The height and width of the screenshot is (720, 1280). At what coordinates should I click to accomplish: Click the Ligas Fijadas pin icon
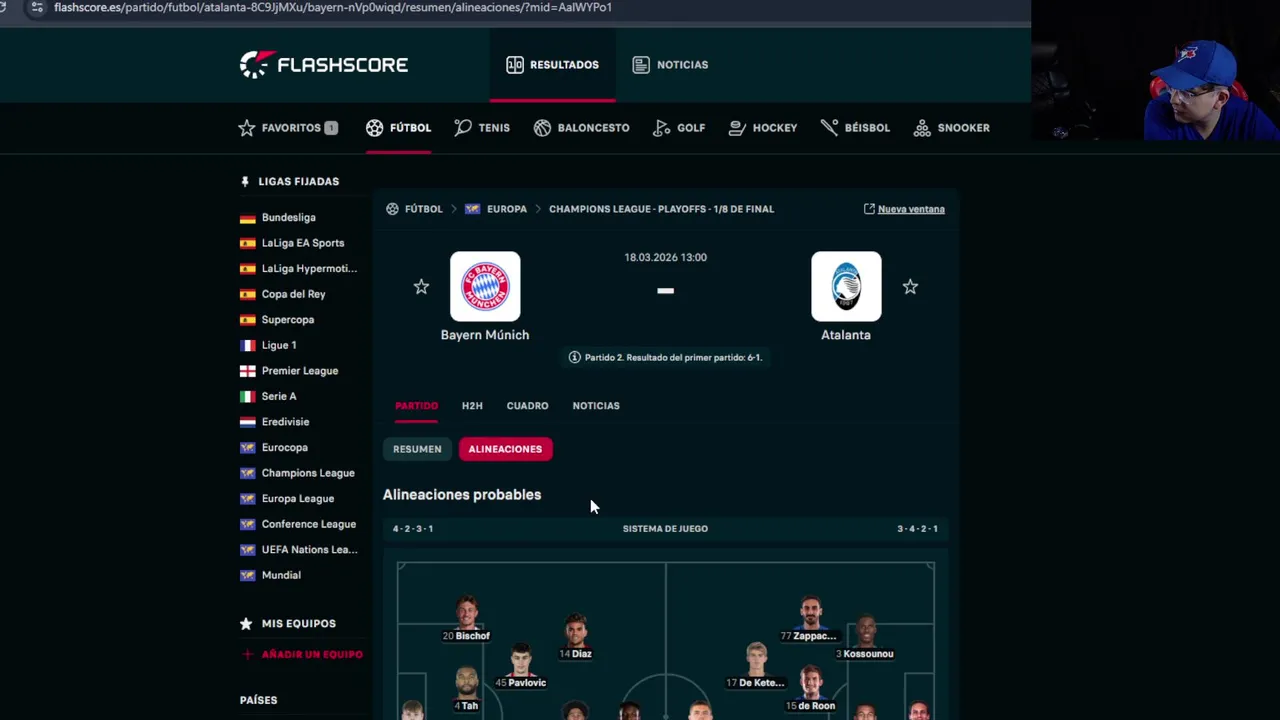tap(245, 181)
